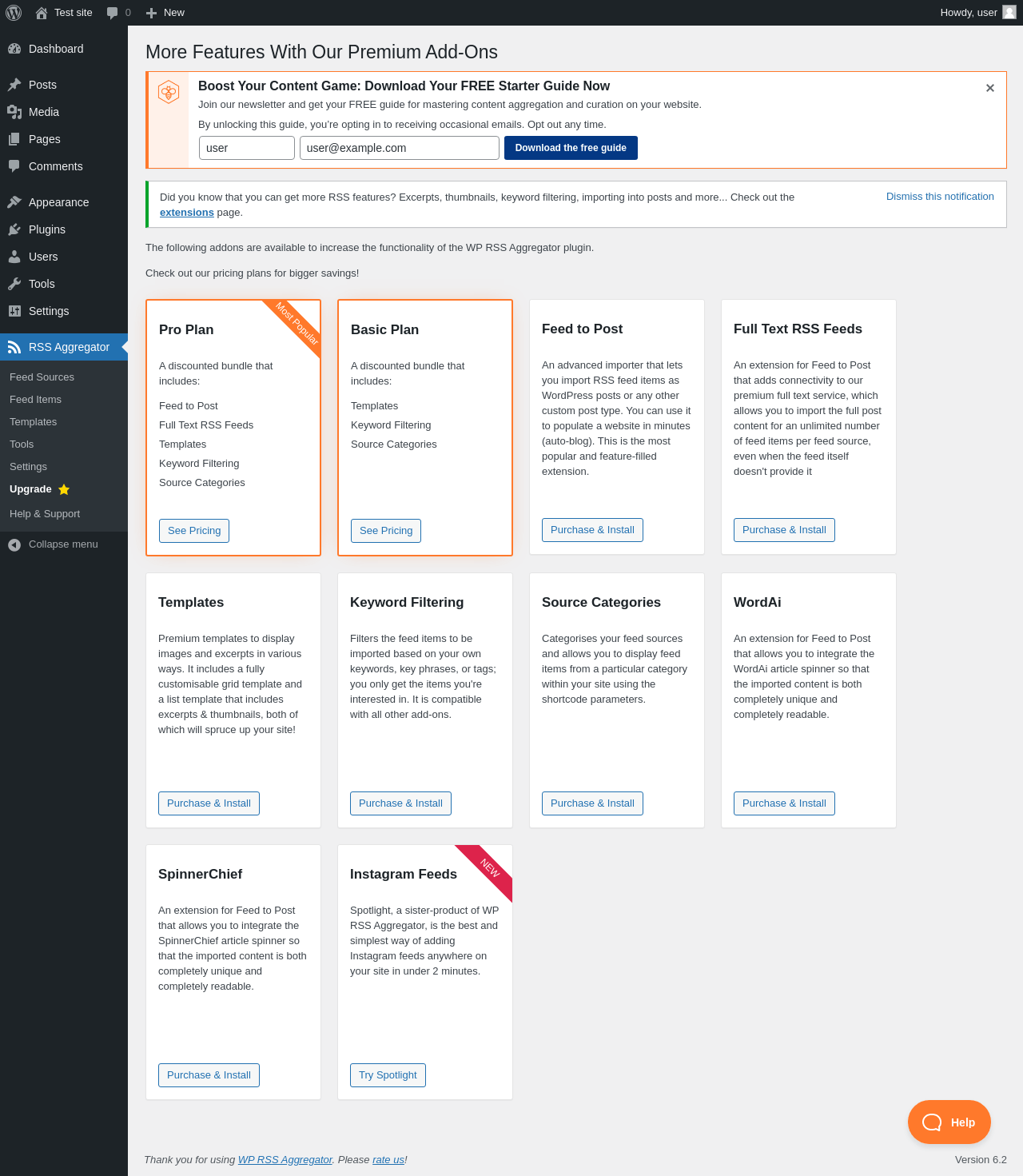Click the Posts pushpin icon
The image size is (1023, 1176).
pos(14,85)
